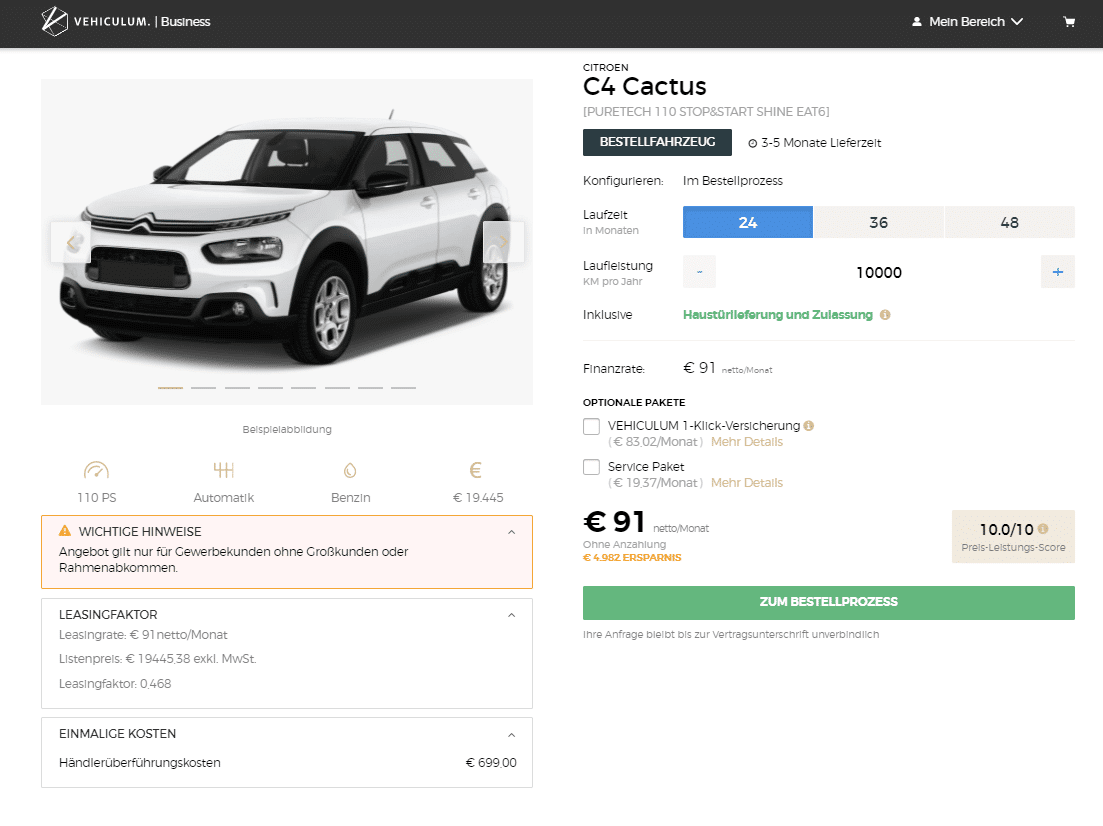
Task: Click the Laufleistung value 10000 field
Action: (879, 272)
